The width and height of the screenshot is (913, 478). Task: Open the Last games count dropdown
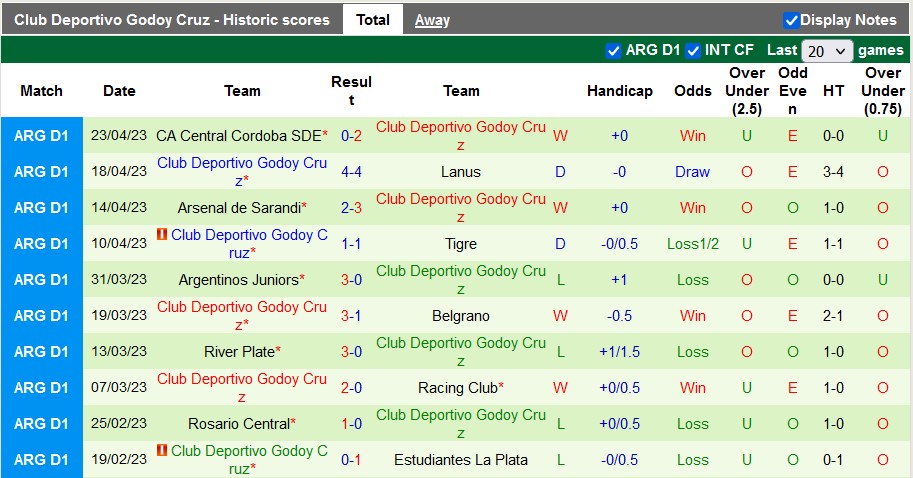827,51
